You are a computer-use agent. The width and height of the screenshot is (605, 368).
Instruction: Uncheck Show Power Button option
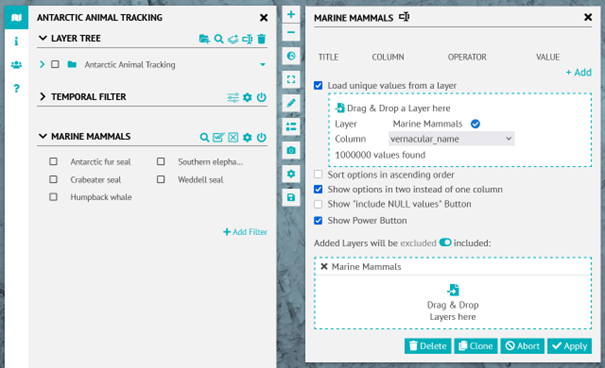318,220
